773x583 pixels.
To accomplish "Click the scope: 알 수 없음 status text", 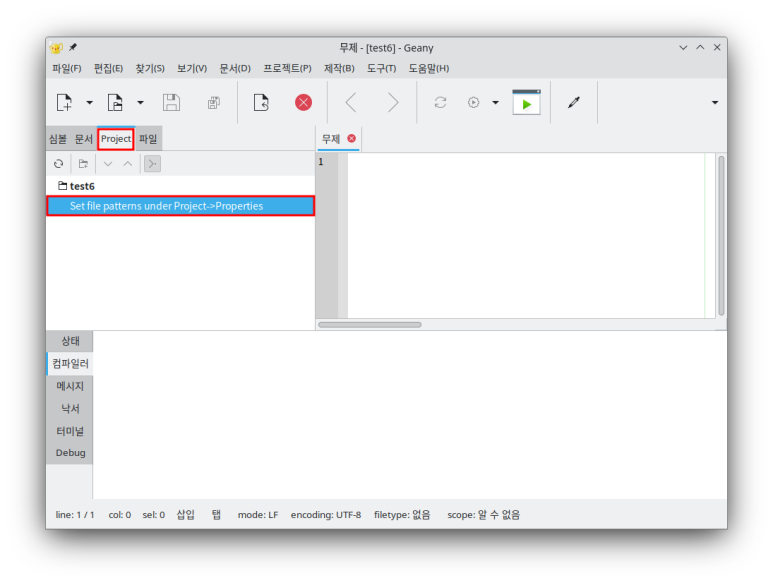I will click(484, 515).
